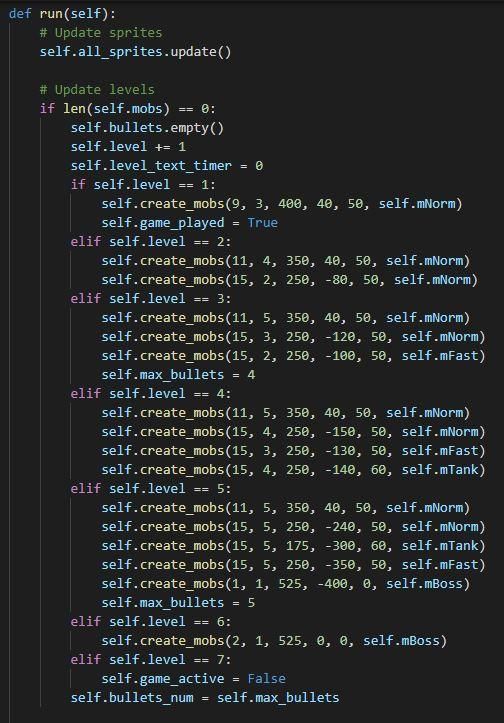Click the 'elif self.level == 5:' line
This screenshot has width=504, height=723.
point(151,488)
